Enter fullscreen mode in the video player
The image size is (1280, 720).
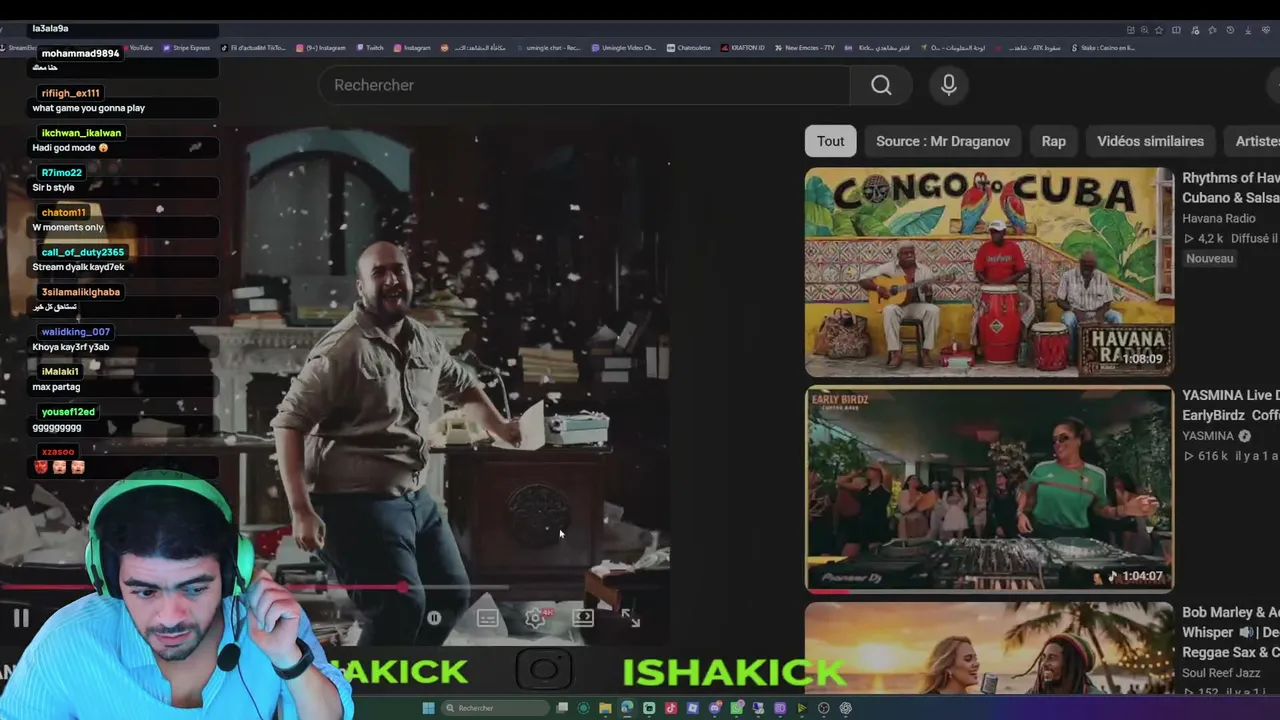click(x=630, y=618)
